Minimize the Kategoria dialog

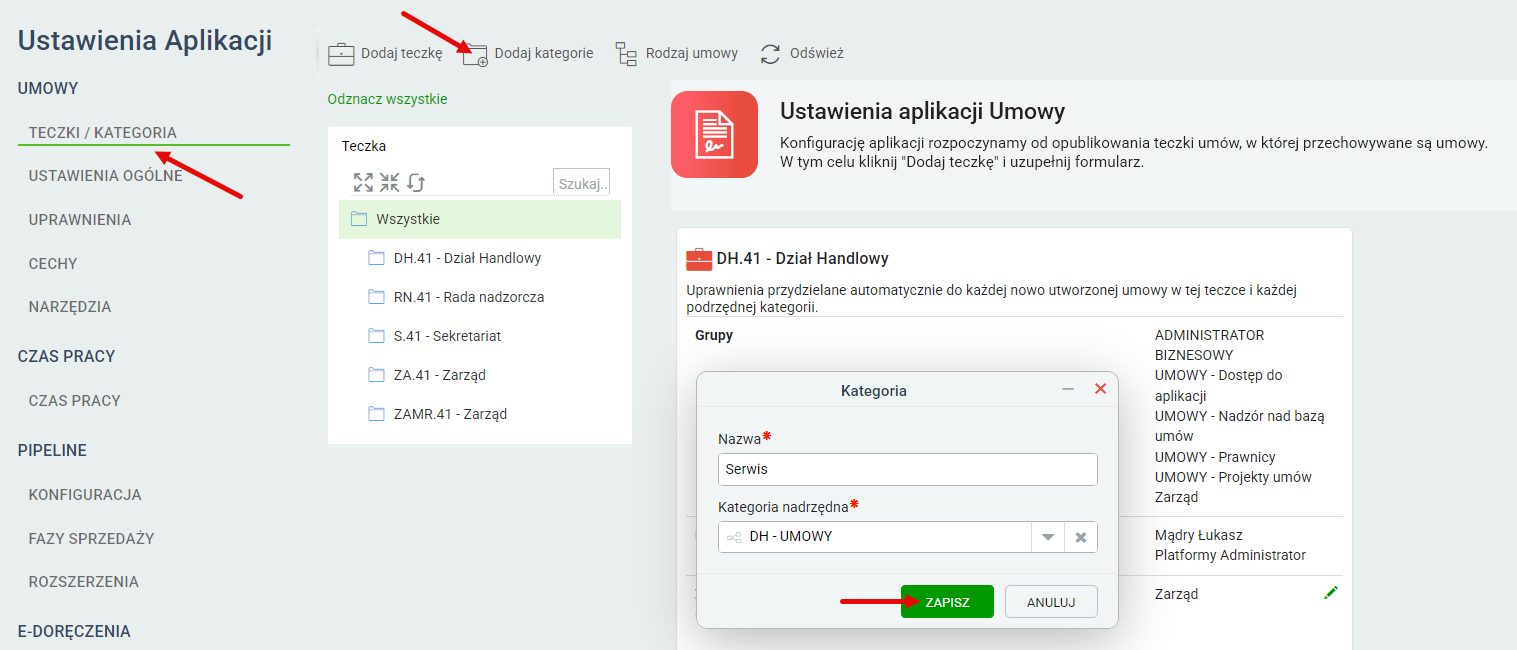[1068, 389]
